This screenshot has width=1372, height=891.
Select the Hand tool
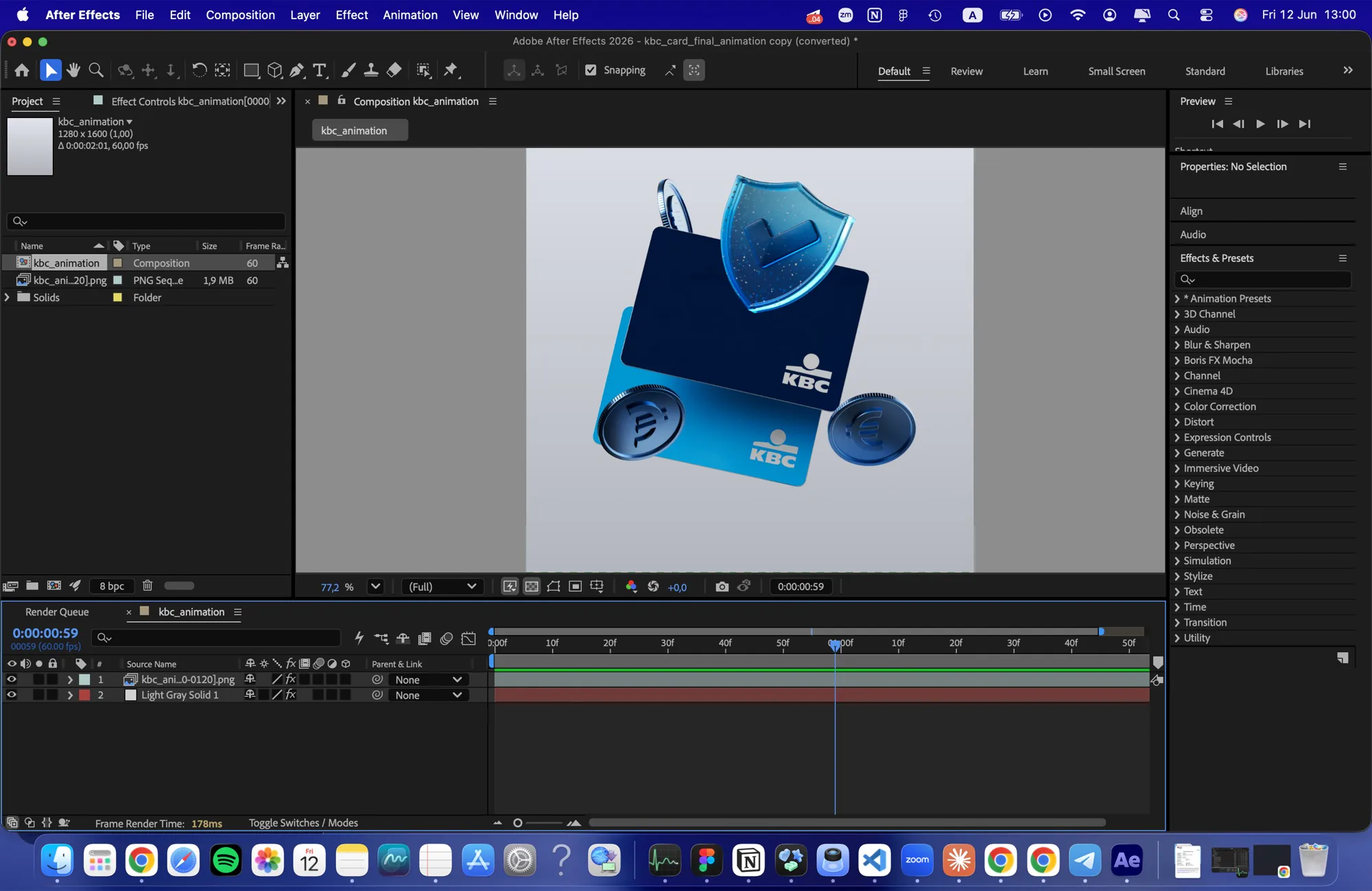[73, 70]
